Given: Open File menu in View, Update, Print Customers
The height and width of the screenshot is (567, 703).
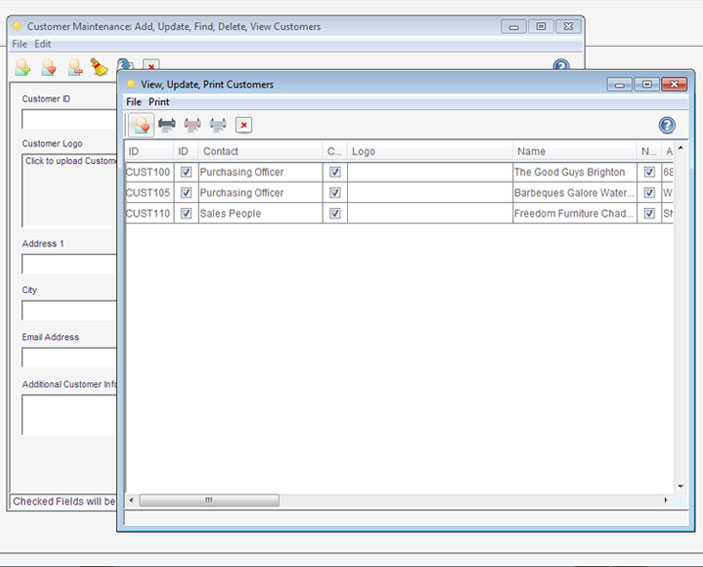Looking at the screenshot, I should (134, 102).
